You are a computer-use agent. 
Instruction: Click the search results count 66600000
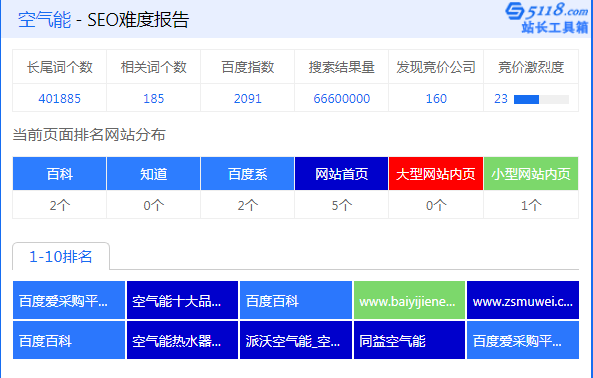point(342,99)
